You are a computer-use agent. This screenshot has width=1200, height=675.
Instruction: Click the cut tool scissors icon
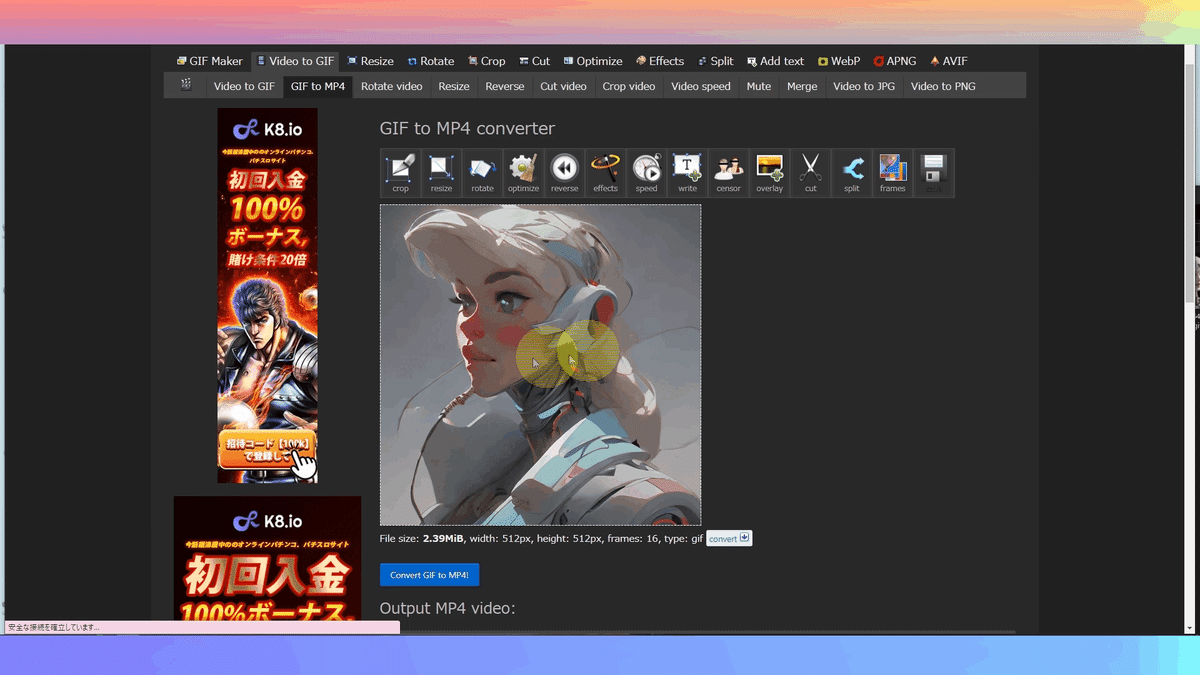coord(810,173)
